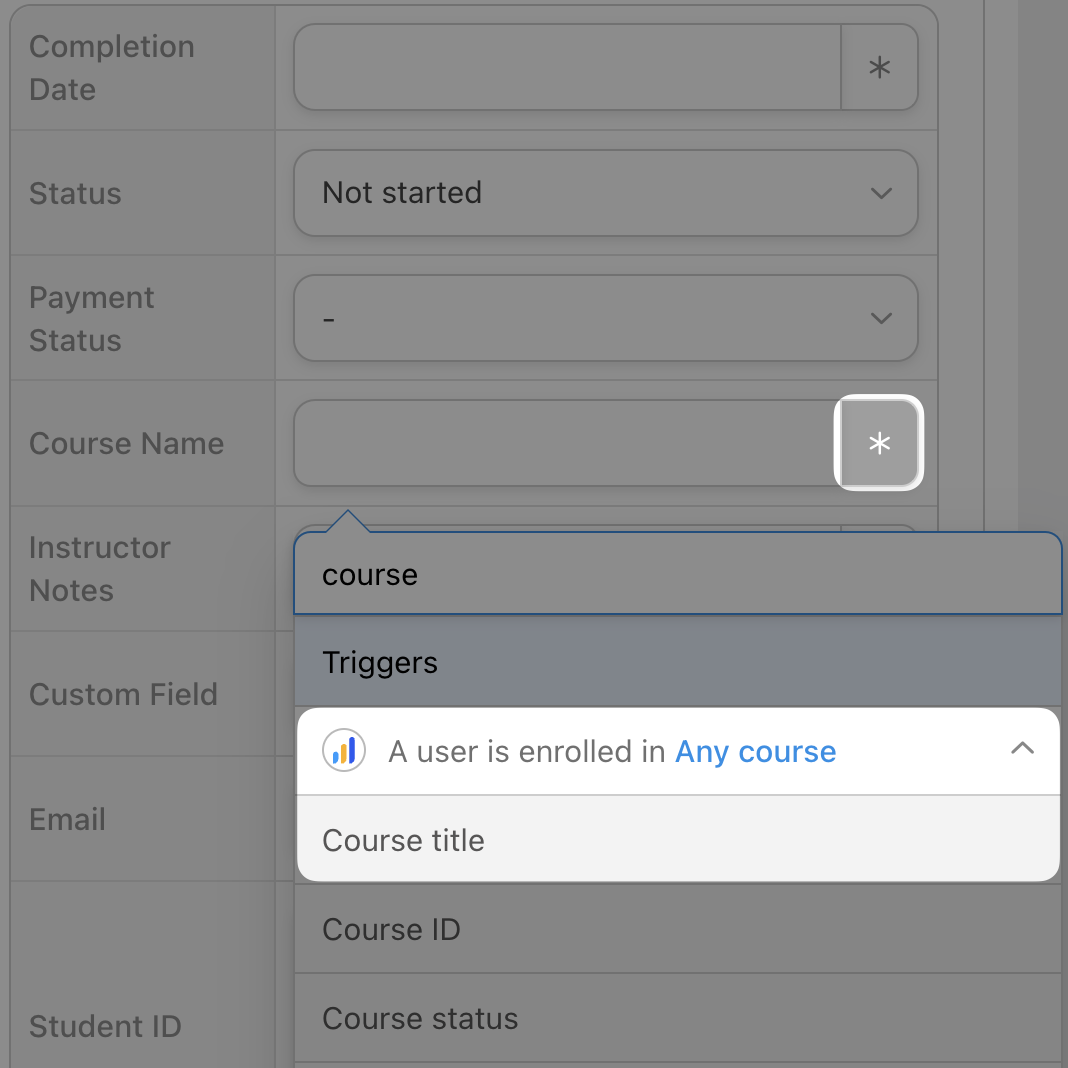This screenshot has height=1068, width=1068.
Task: Click the "Any course" link
Action: point(755,752)
